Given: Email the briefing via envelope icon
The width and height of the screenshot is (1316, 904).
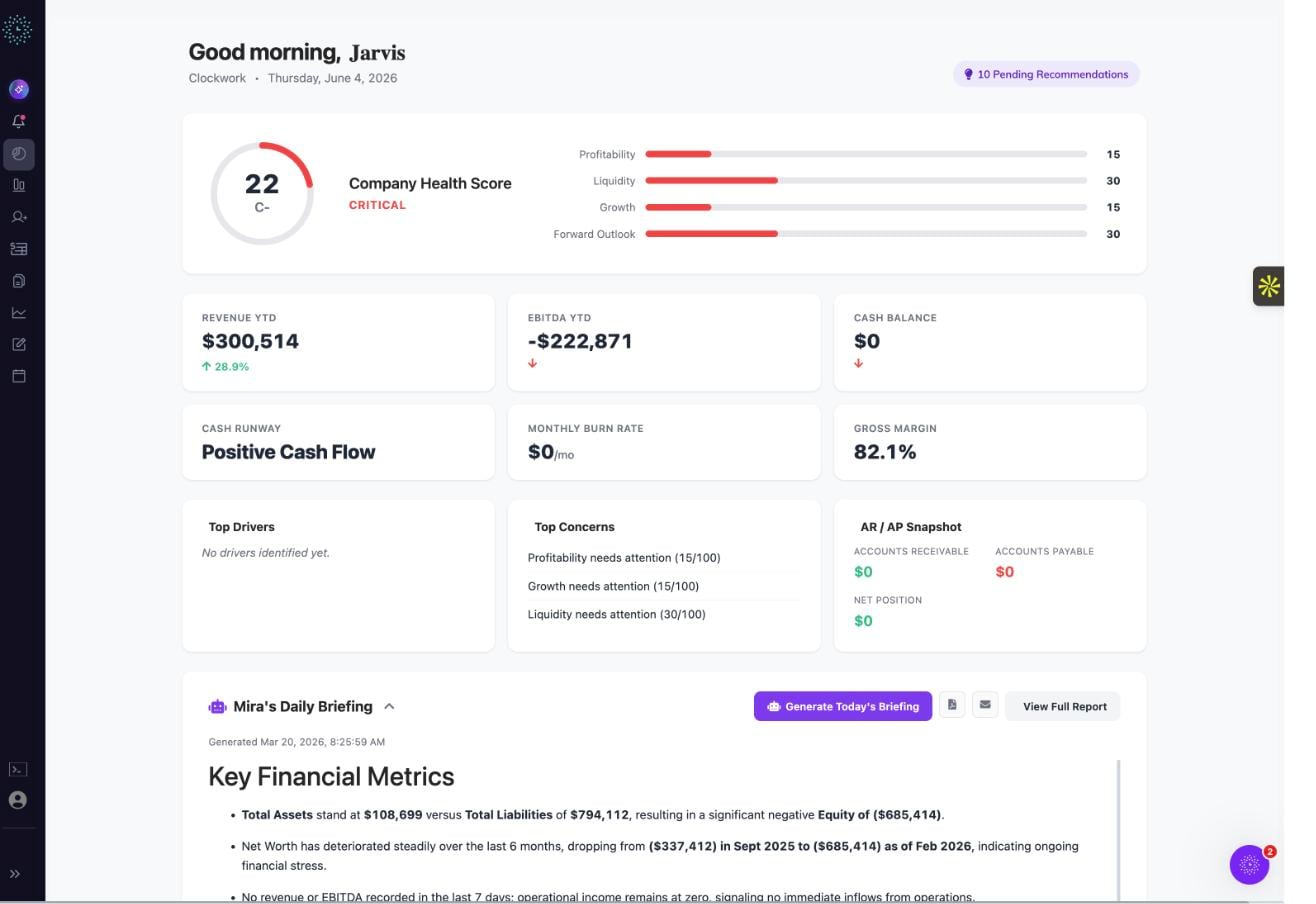Looking at the screenshot, I should pyautogui.click(x=985, y=705).
